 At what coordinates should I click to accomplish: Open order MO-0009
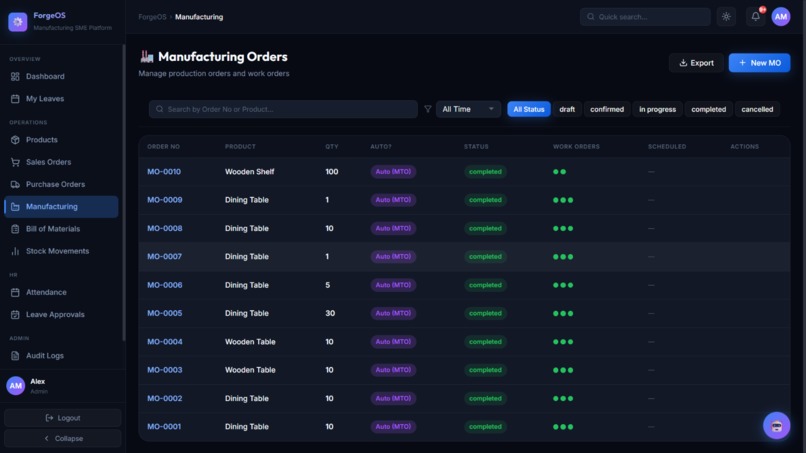(164, 200)
